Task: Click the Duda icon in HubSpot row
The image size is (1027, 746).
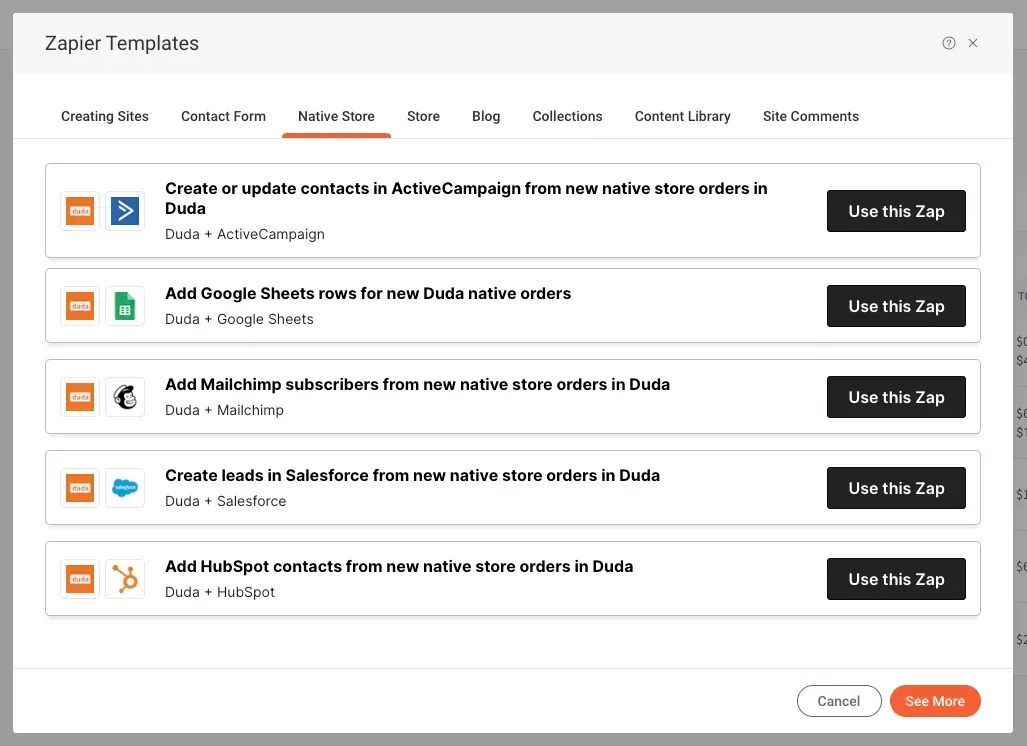Action: tap(80, 579)
